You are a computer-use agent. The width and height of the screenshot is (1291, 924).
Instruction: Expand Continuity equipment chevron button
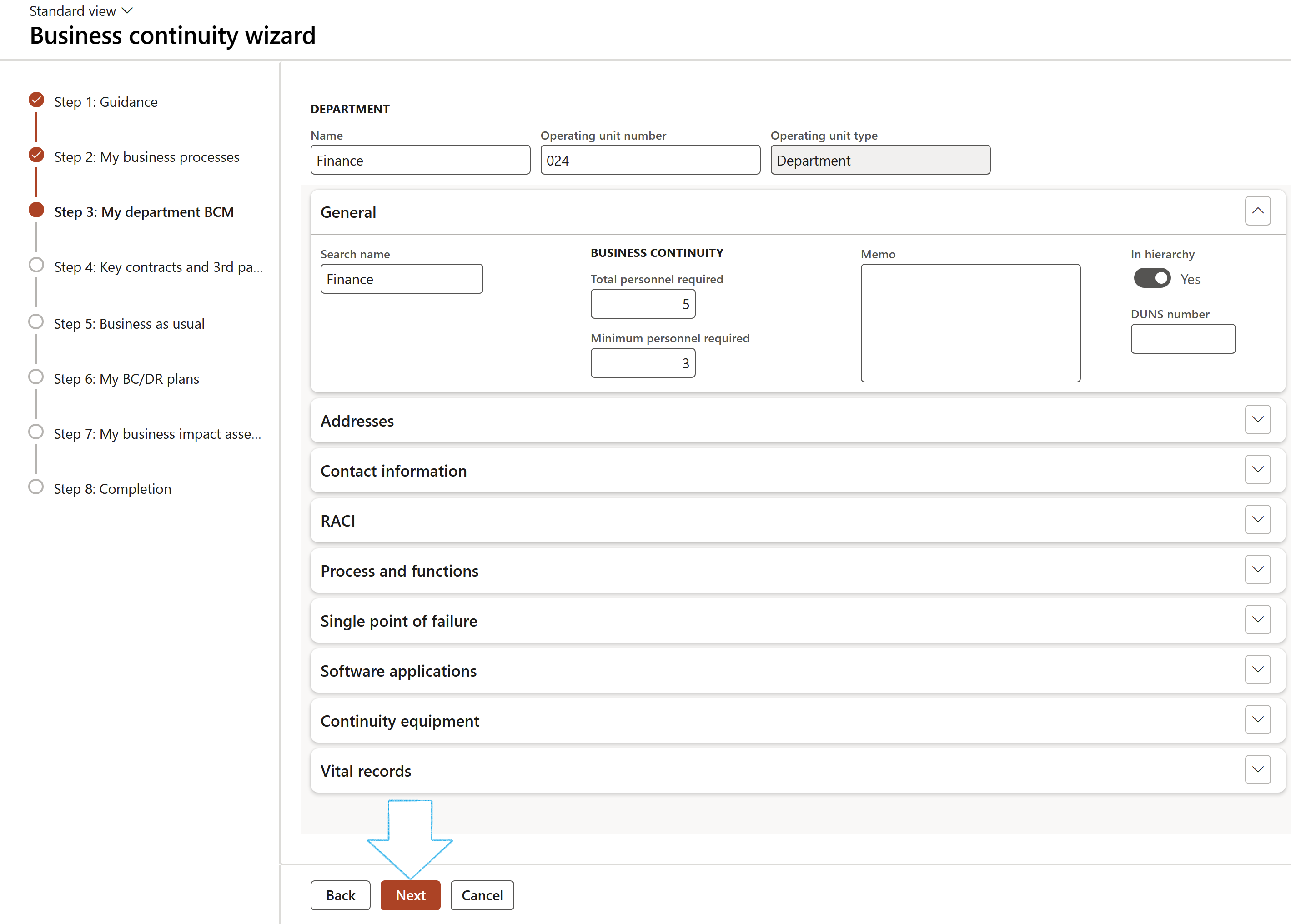(x=1257, y=720)
